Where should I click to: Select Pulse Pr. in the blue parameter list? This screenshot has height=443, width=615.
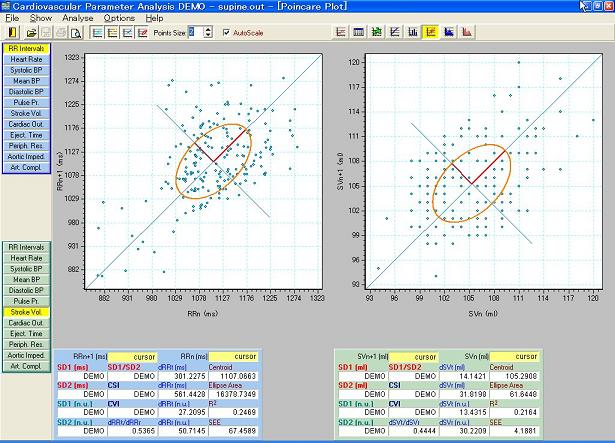[26, 102]
